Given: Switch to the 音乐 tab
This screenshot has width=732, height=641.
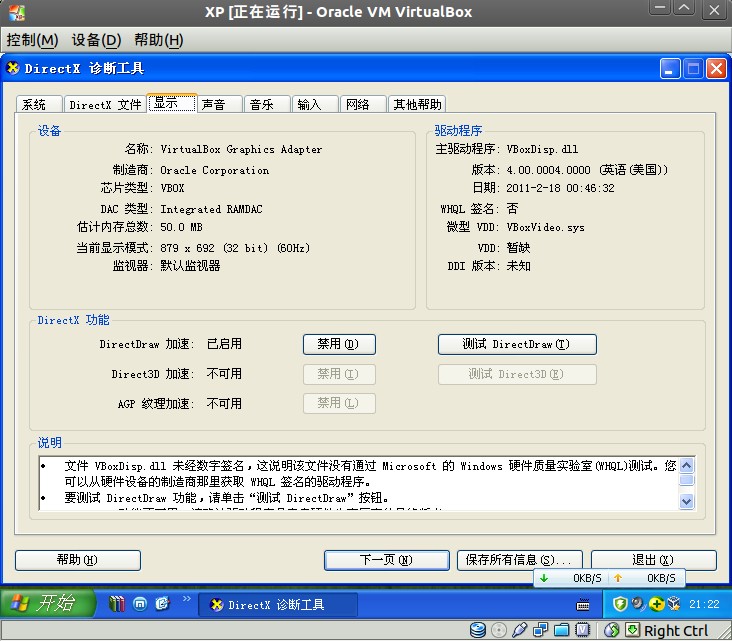Looking at the screenshot, I should (x=267, y=105).
